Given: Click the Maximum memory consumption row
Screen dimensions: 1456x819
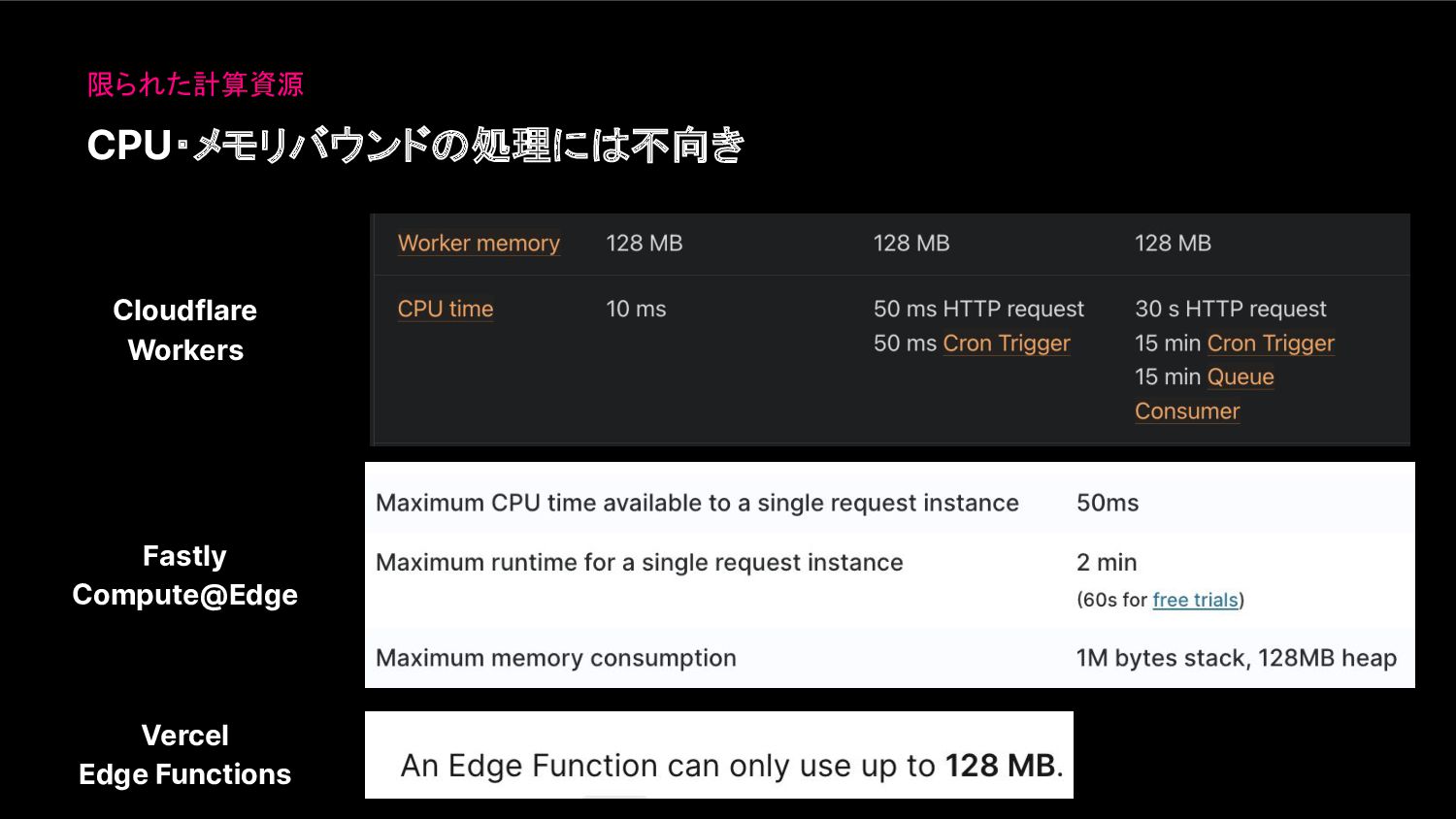Looking at the screenshot, I should [555, 658].
